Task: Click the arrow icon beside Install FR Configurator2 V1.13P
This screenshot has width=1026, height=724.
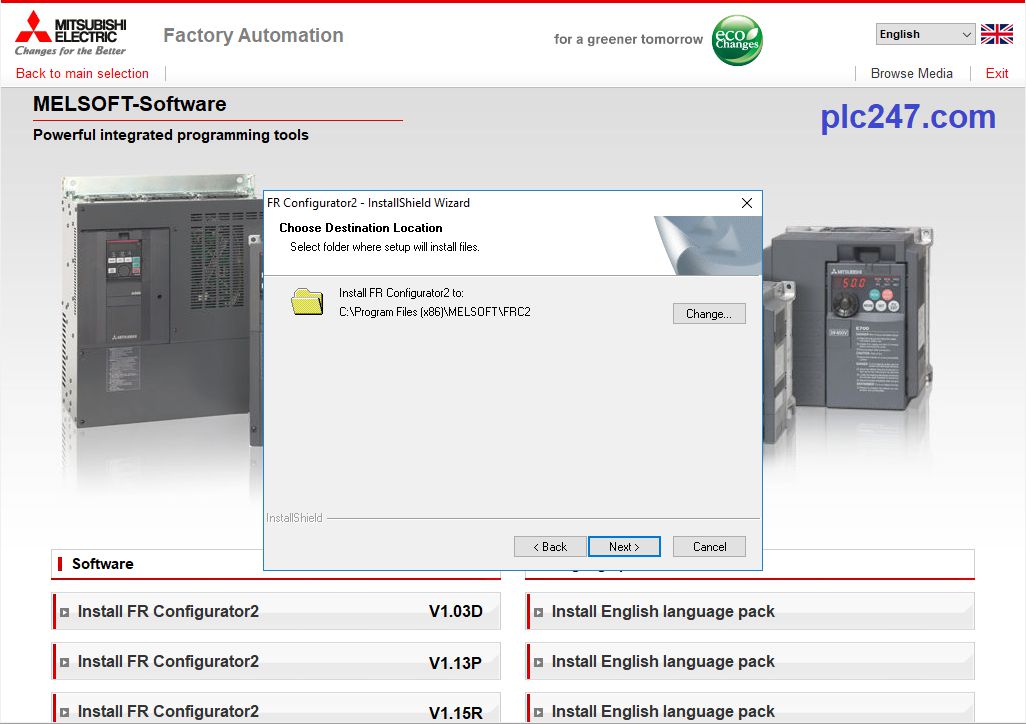Action: pyautogui.click(x=65, y=661)
